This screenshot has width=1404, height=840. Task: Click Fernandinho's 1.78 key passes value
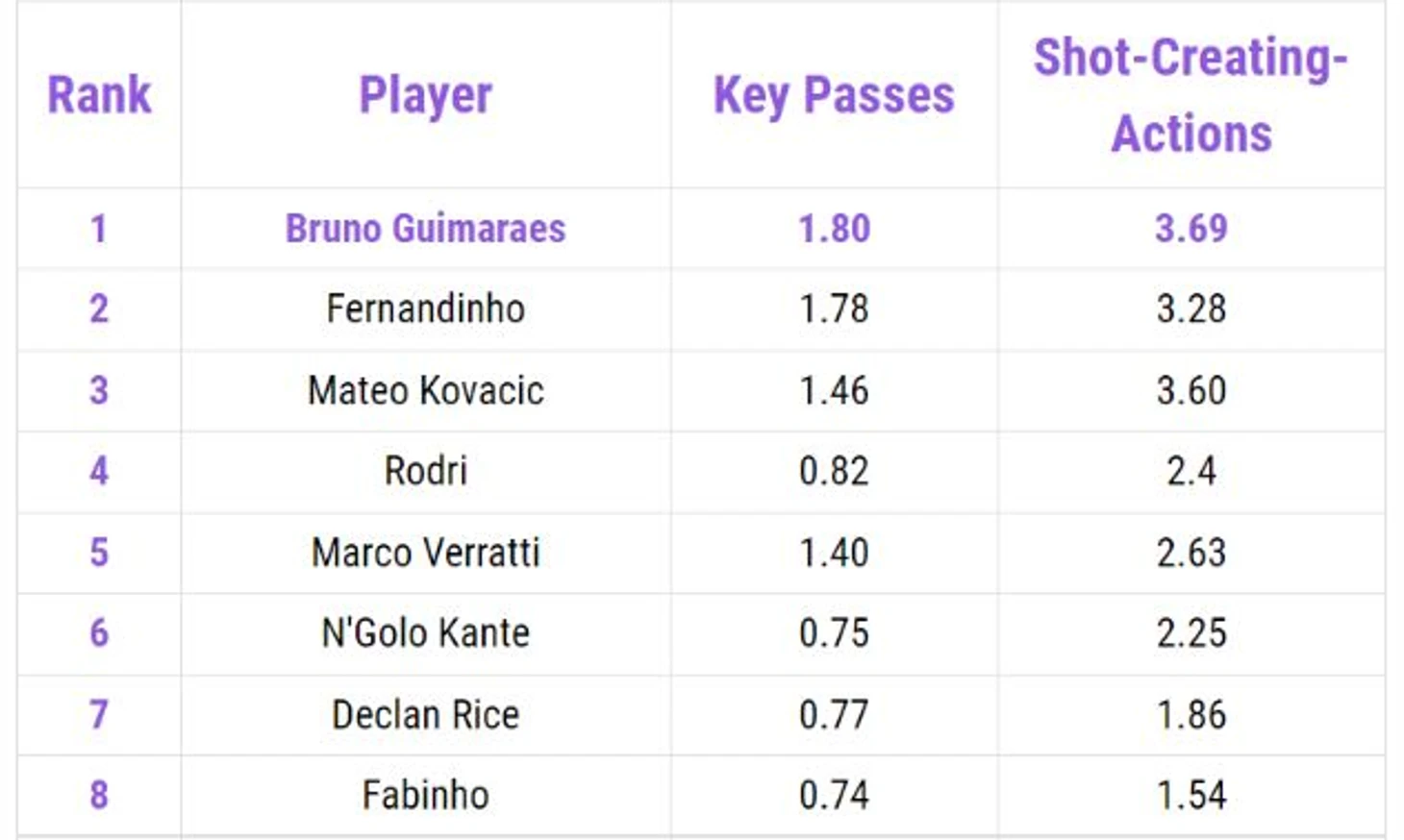tap(834, 309)
